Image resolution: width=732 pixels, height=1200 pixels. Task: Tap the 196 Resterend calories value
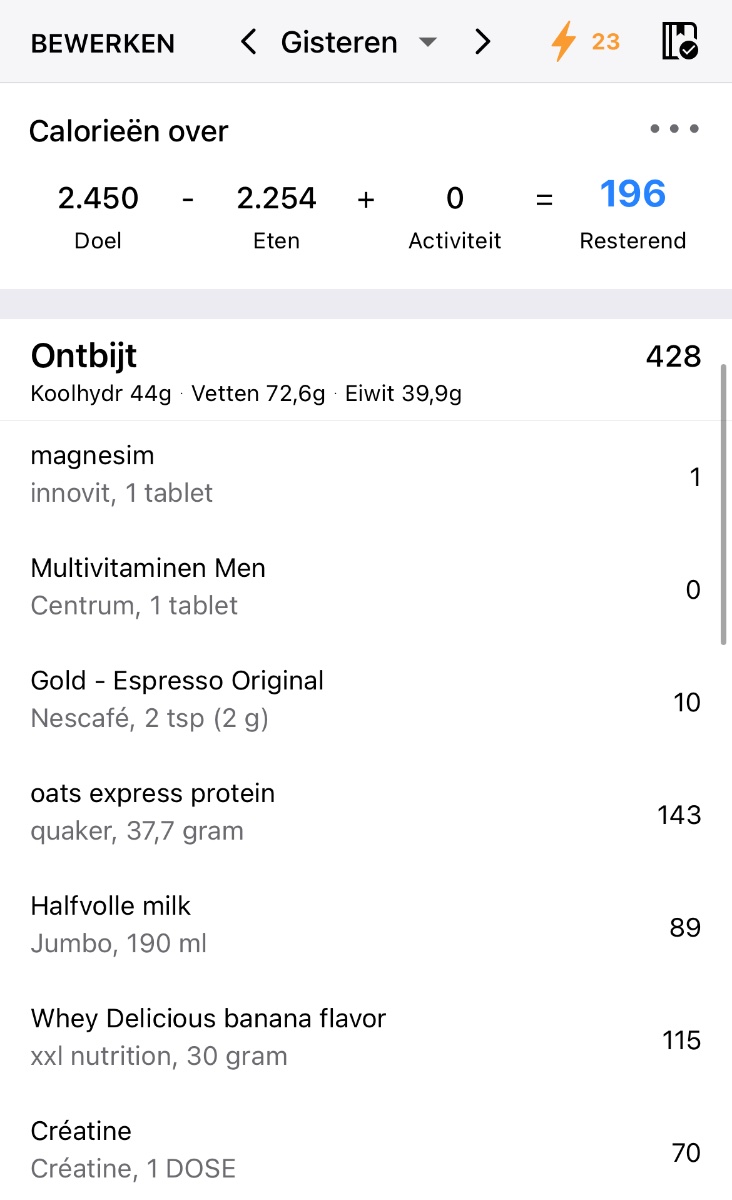[x=633, y=195]
